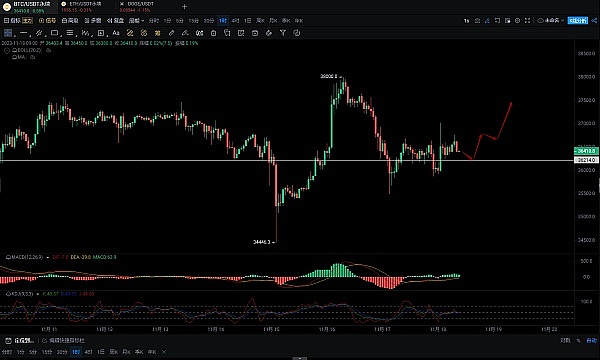Toggle the blue pencil drawing mode icon
Viewport: 600px width, 360px height.
coord(487,21)
